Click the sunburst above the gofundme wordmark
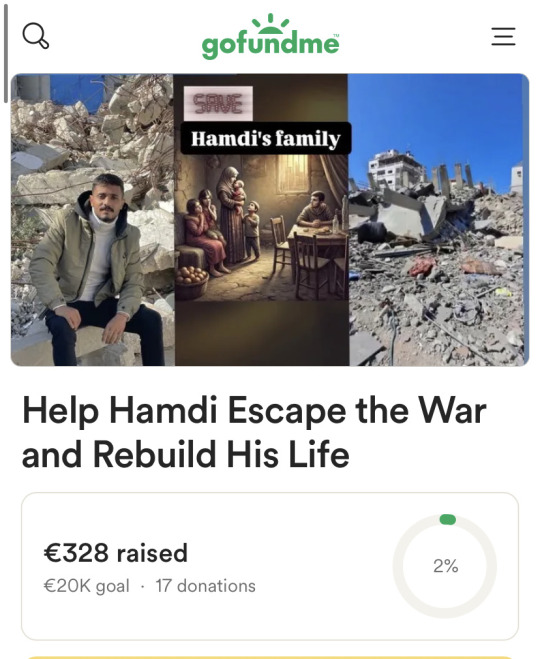Viewport: 540px width, 659px height. 270,24
